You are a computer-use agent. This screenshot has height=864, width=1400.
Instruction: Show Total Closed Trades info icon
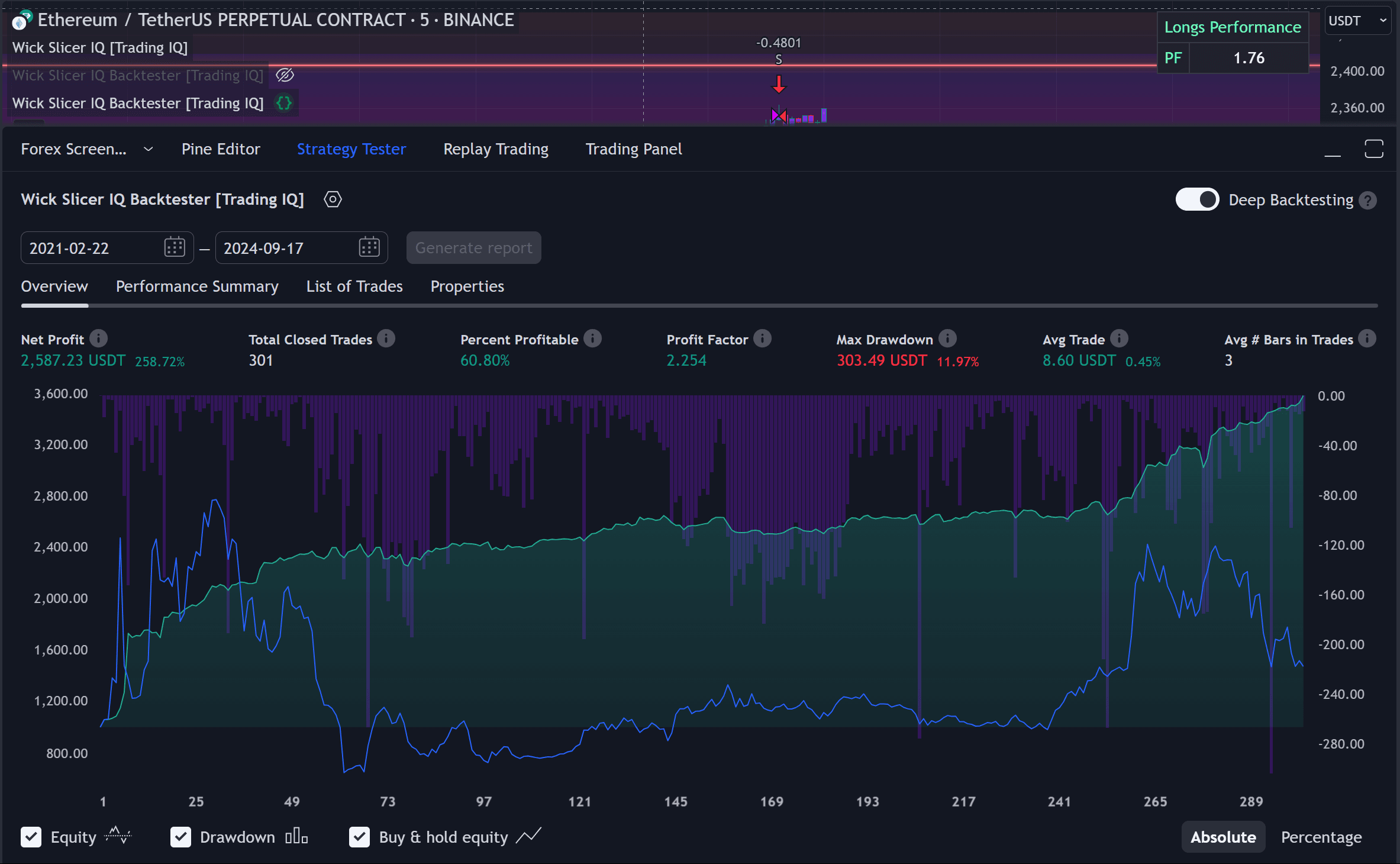coord(386,338)
